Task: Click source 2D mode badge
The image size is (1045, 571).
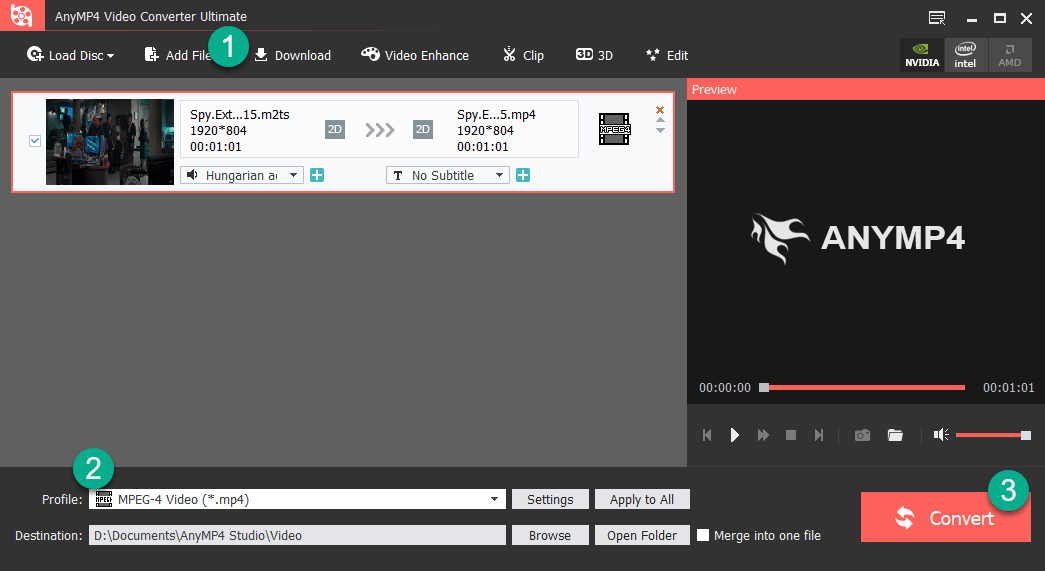Action: click(x=335, y=129)
